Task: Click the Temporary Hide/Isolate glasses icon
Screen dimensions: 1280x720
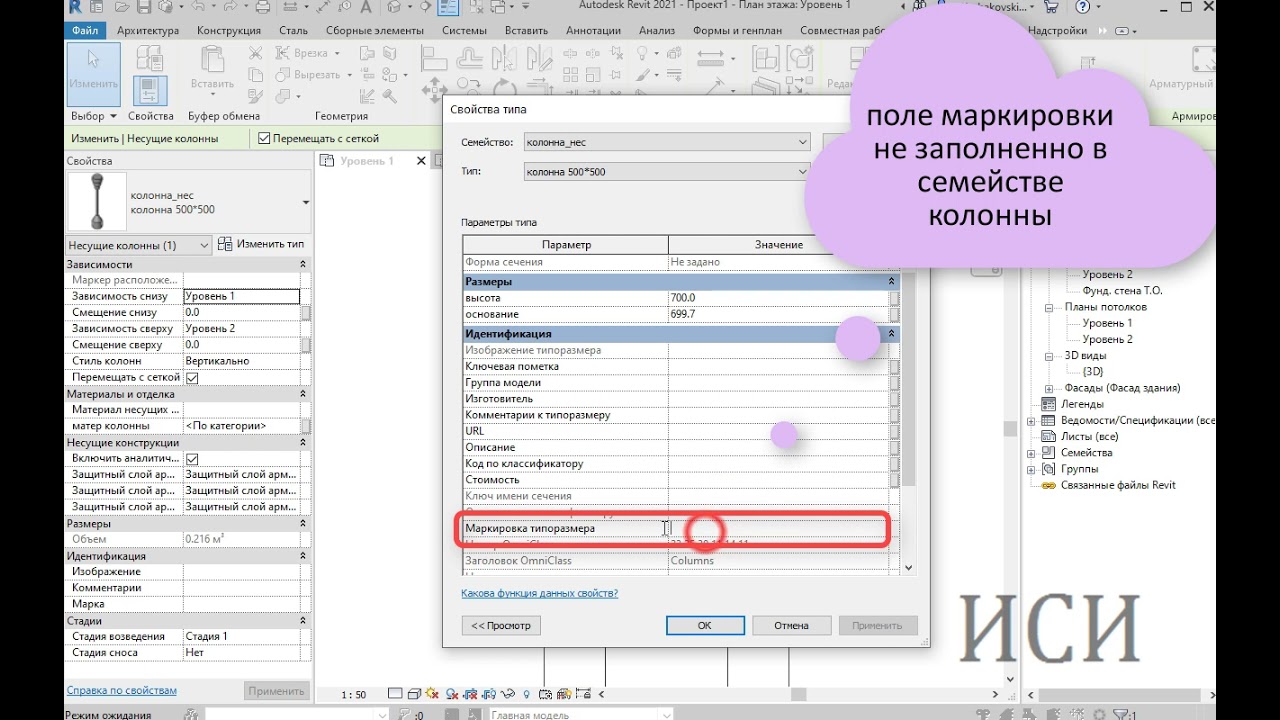Action: (508, 694)
